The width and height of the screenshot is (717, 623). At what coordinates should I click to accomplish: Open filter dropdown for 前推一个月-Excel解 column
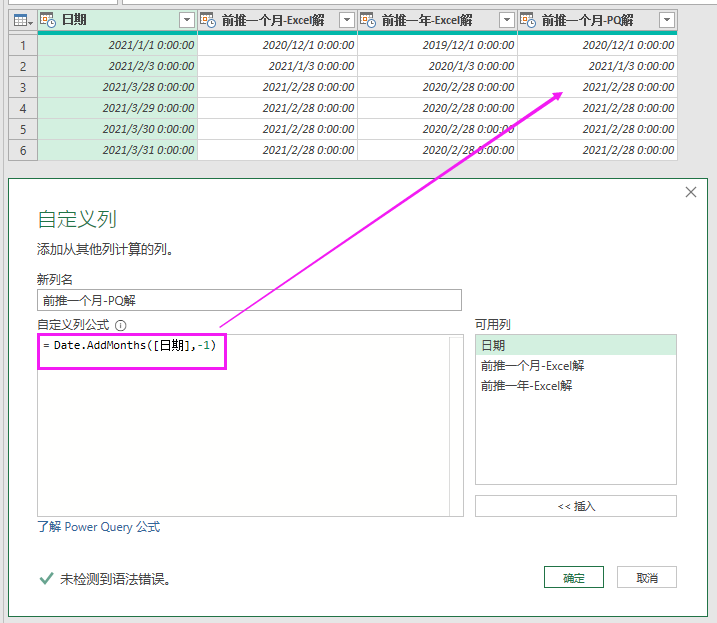347,20
